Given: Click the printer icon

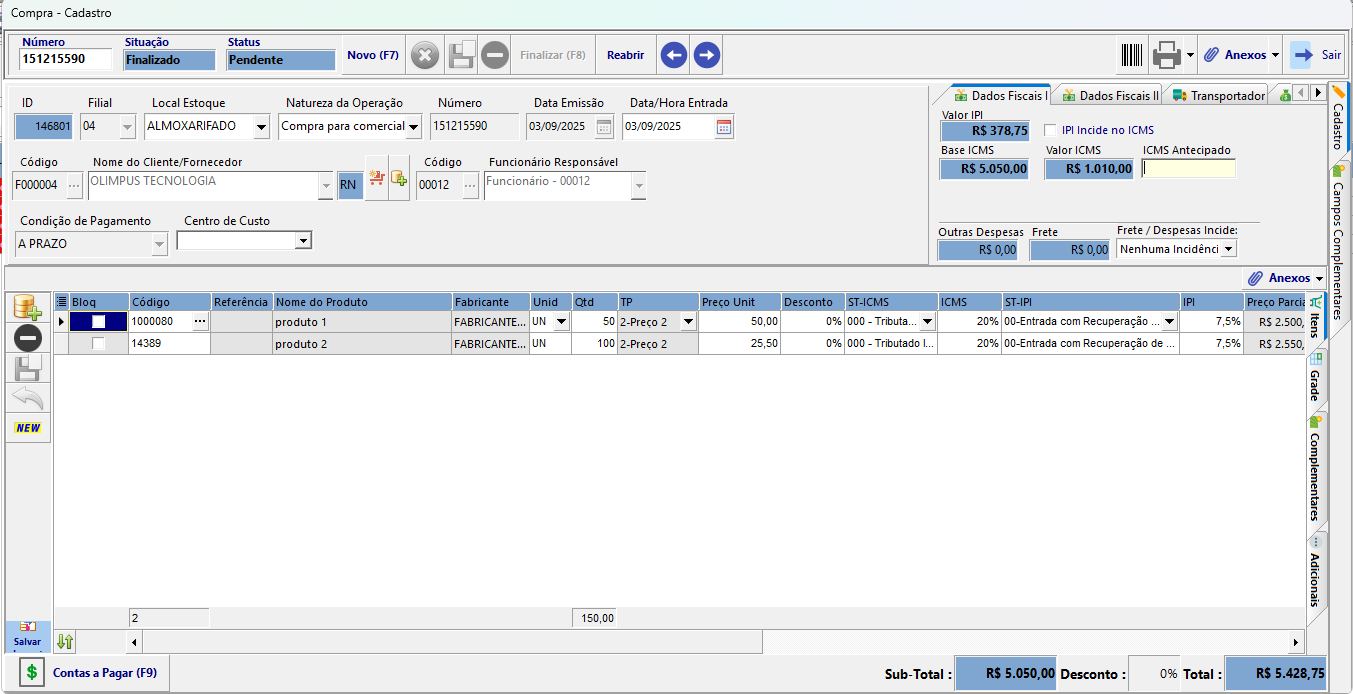Looking at the screenshot, I should coord(1166,55).
